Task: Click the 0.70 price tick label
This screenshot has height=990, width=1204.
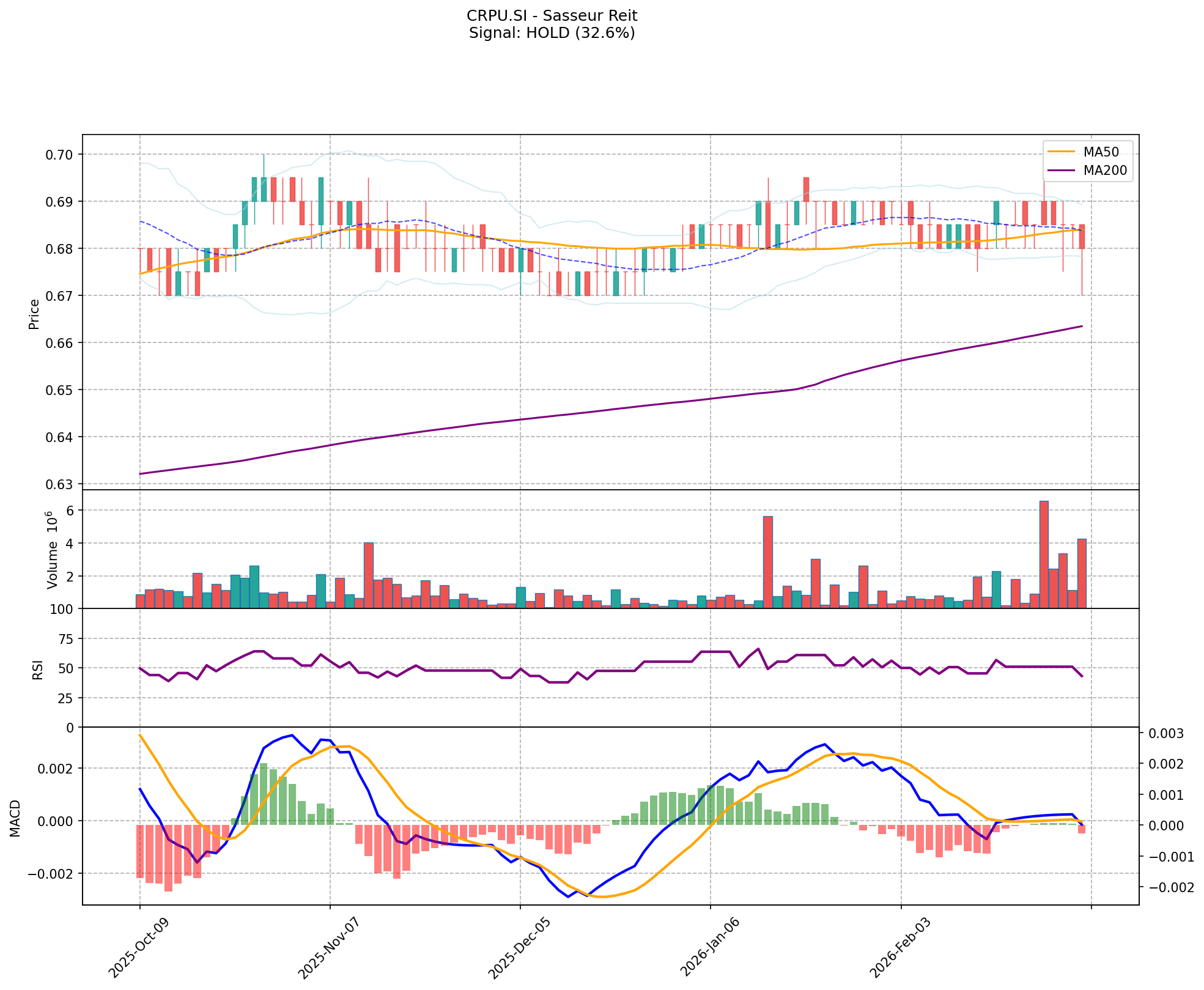Action: (59, 154)
